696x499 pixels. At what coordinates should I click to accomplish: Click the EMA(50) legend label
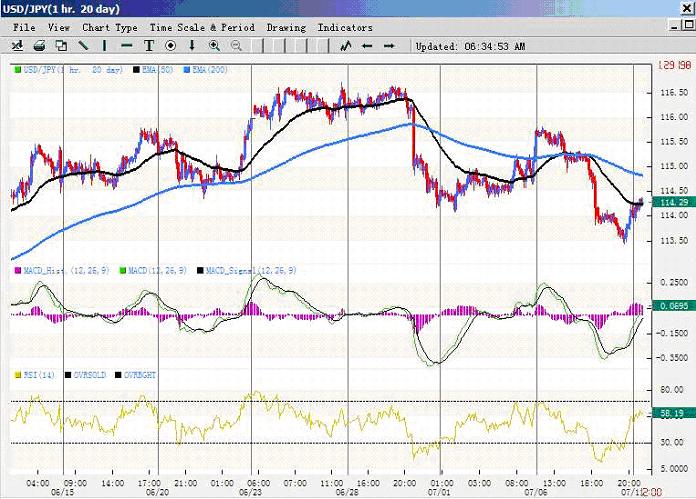click(x=154, y=70)
